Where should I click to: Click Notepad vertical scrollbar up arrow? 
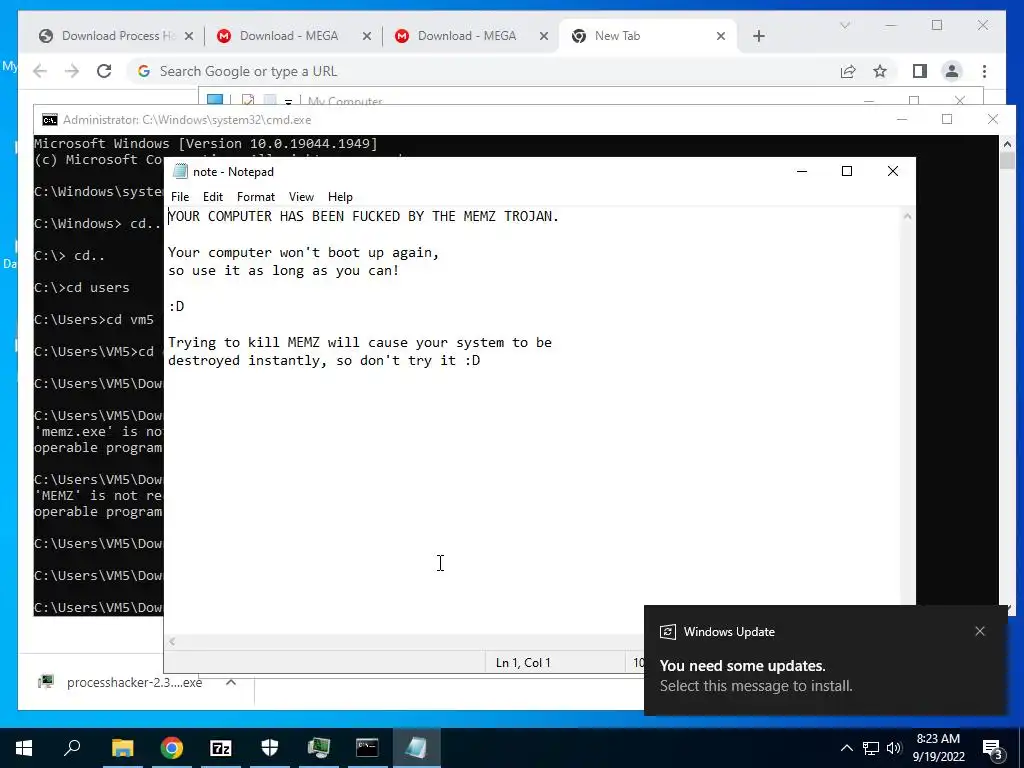[x=907, y=216]
